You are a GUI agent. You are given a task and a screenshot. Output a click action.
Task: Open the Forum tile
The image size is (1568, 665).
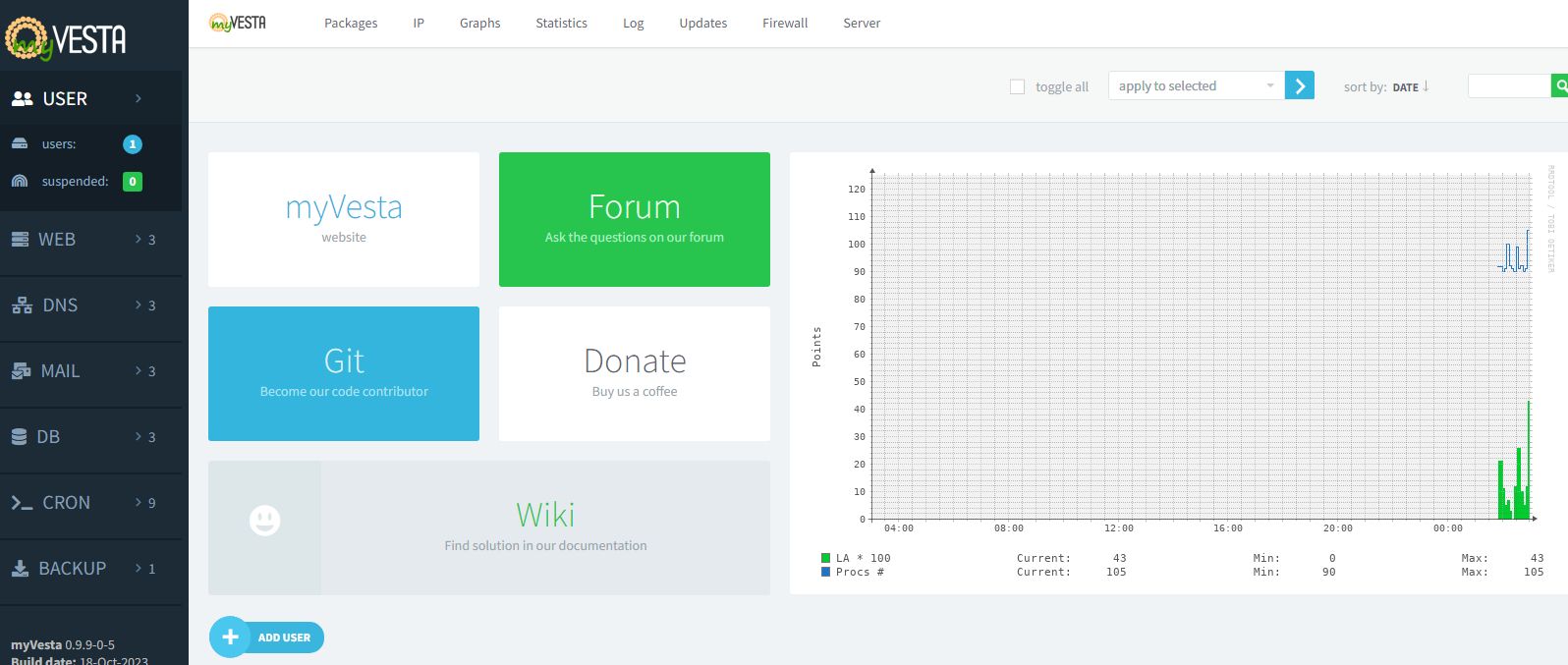(x=635, y=219)
